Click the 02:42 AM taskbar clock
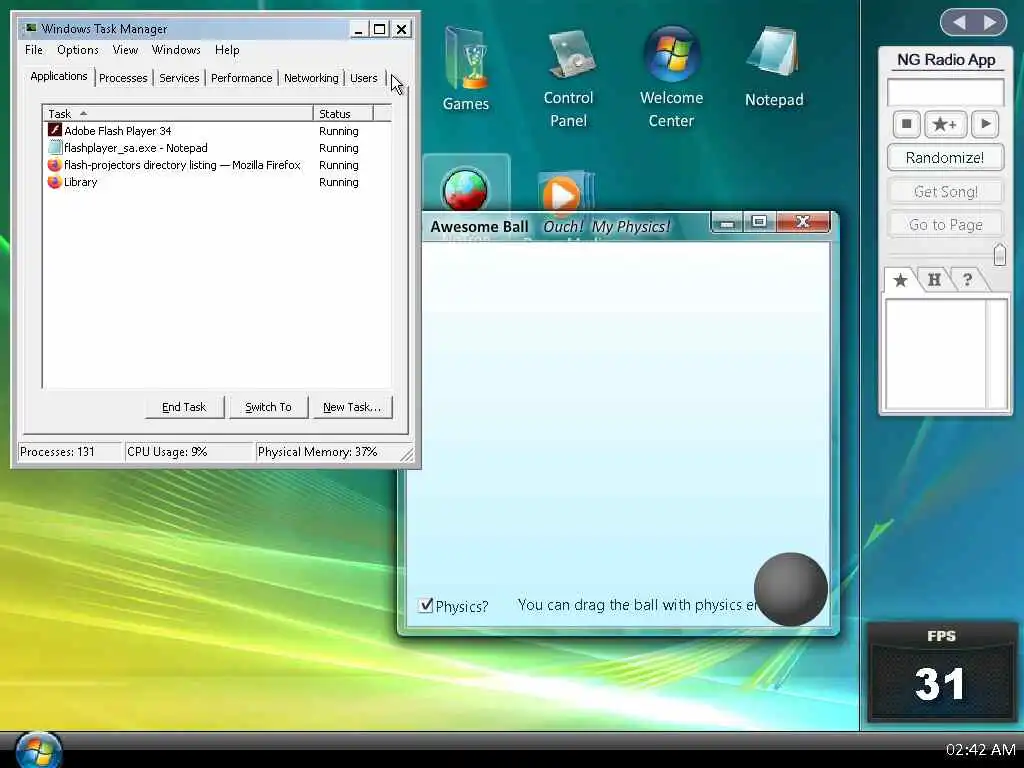1024x768 pixels. [980, 750]
